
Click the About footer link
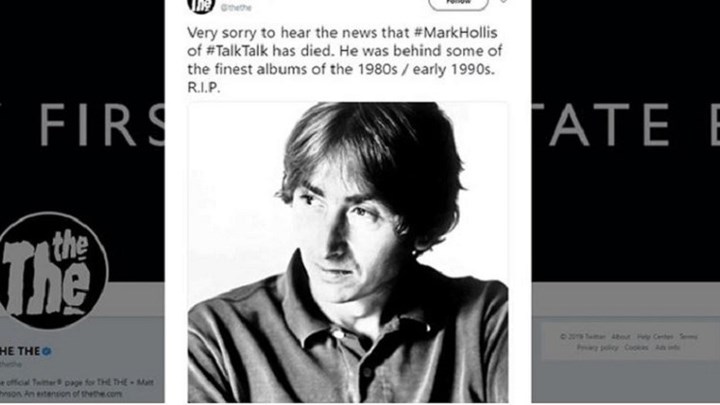[x=621, y=337]
